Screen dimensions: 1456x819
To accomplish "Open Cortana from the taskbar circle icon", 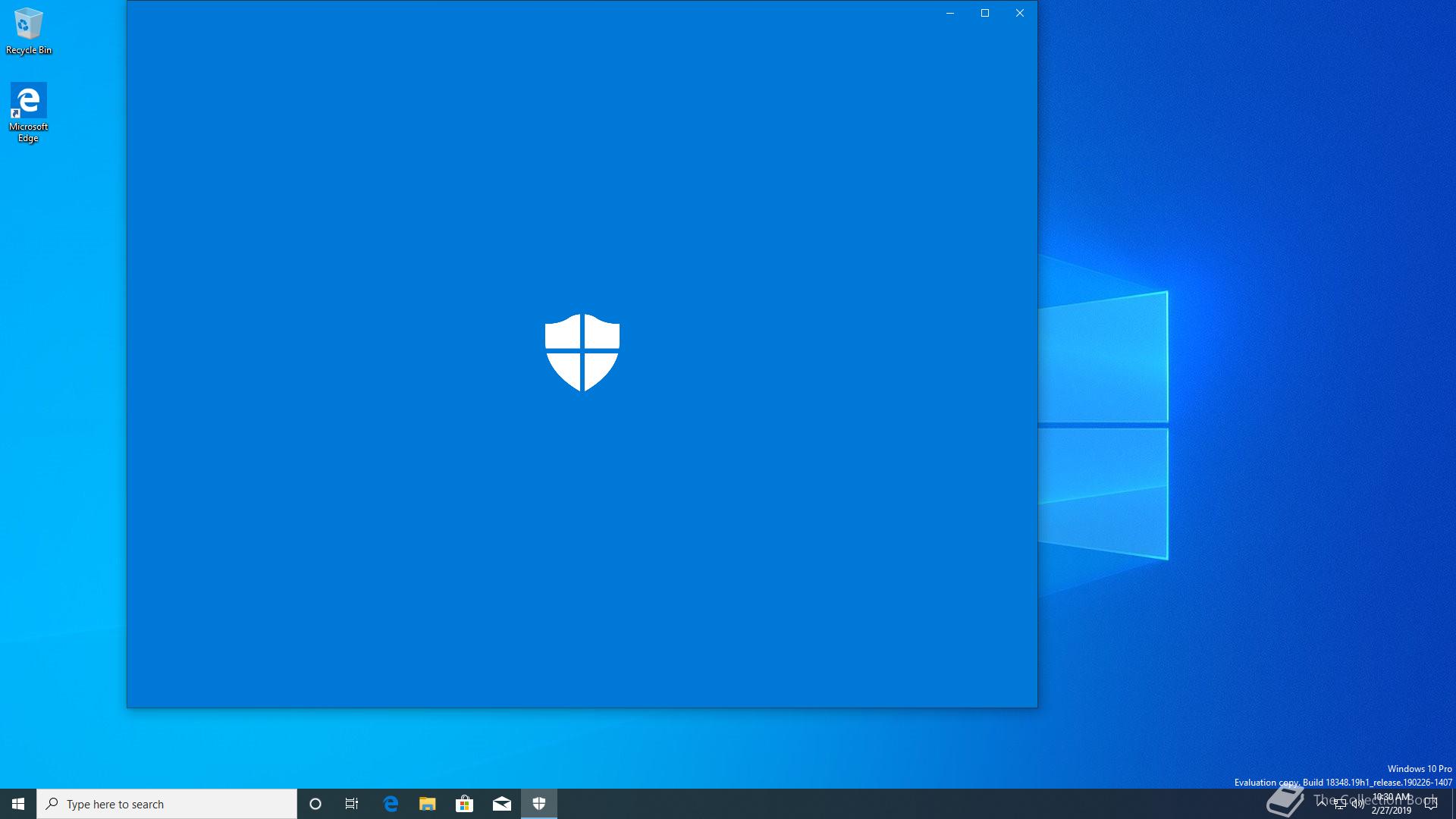I will [315, 804].
